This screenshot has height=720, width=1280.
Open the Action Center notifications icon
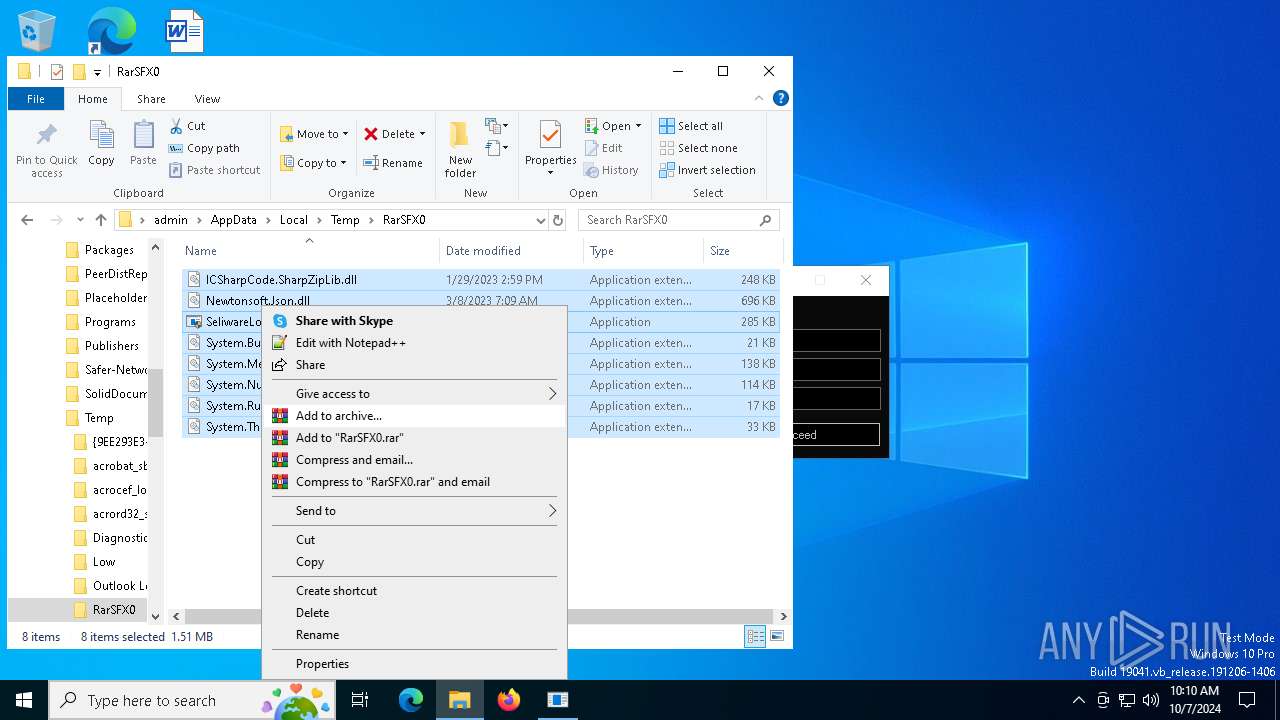pyautogui.click(x=1247, y=700)
